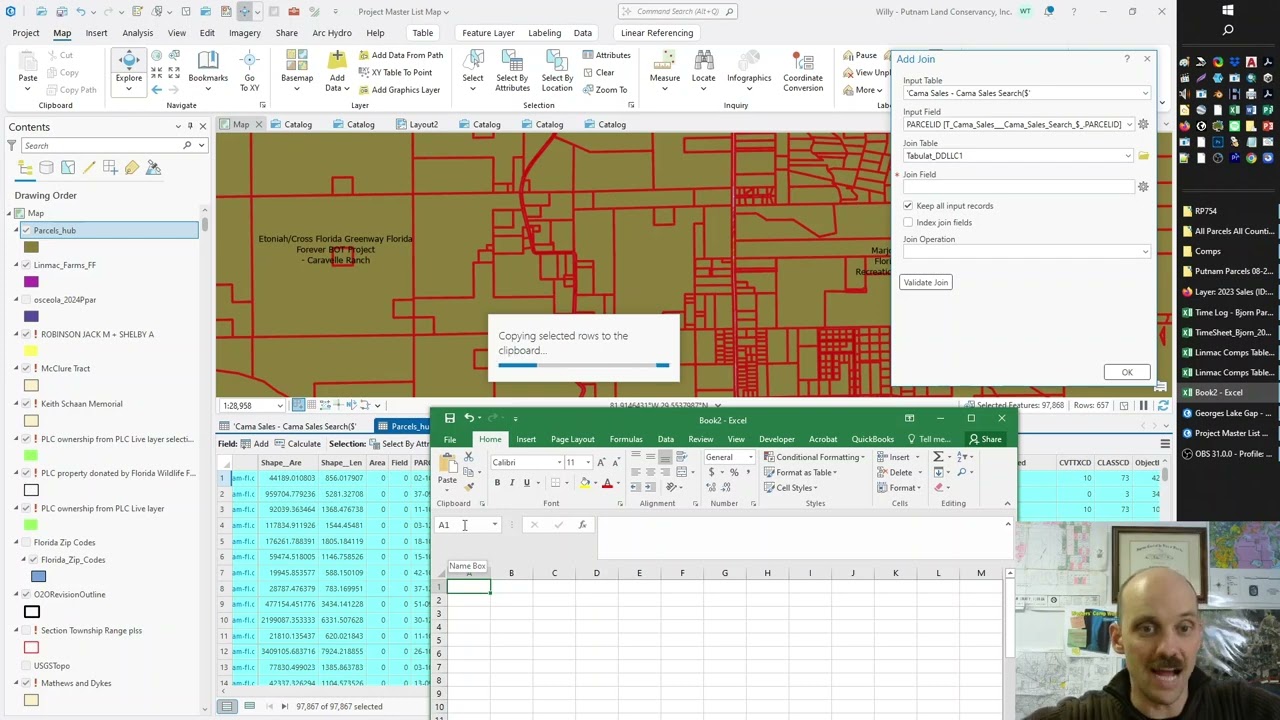Click Excel's Underline formatting button
Viewport: 1280px width, 720px height.
(526, 483)
